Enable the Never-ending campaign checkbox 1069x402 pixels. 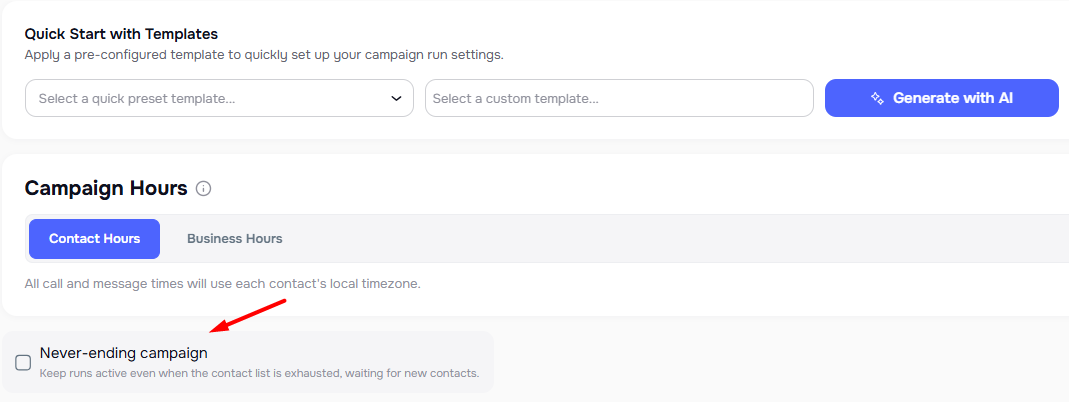23,362
